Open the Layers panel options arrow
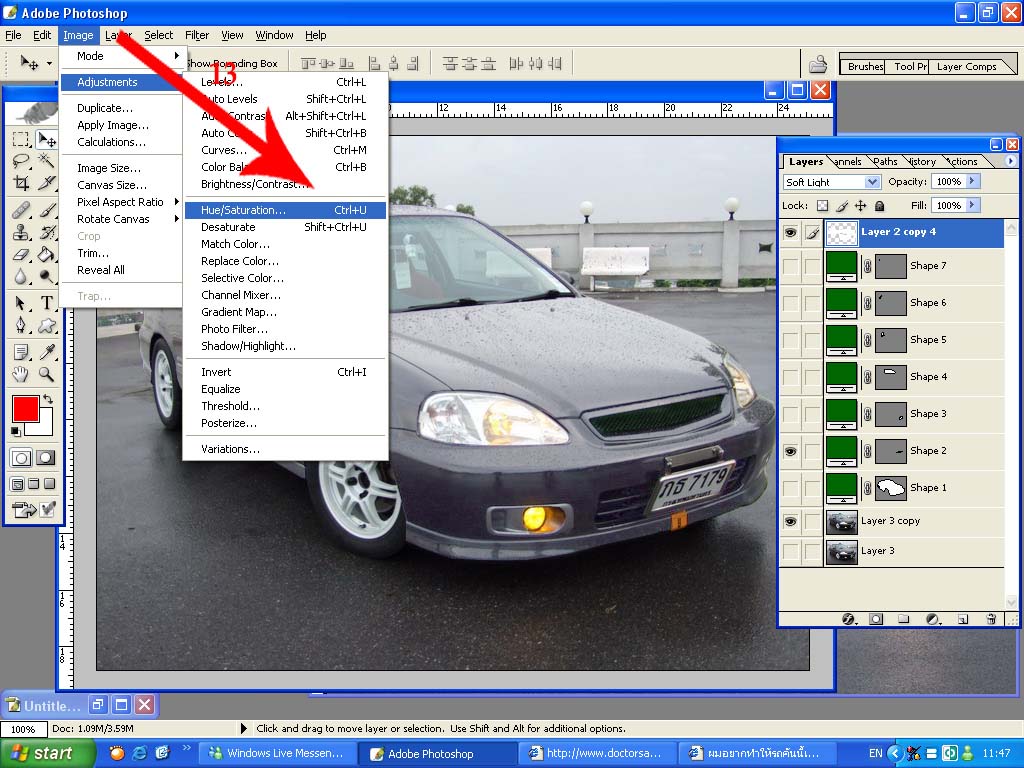 [x=1010, y=161]
